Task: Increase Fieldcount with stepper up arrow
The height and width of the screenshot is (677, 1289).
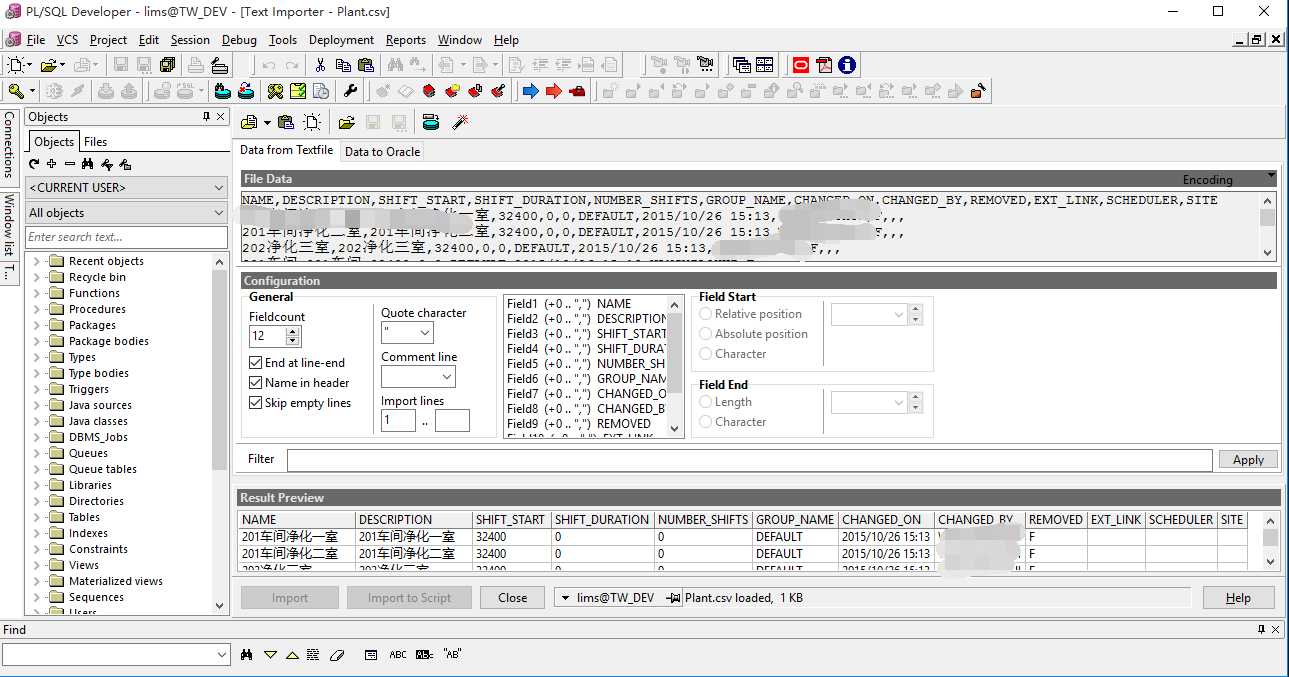Action: click(x=293, y=330)
